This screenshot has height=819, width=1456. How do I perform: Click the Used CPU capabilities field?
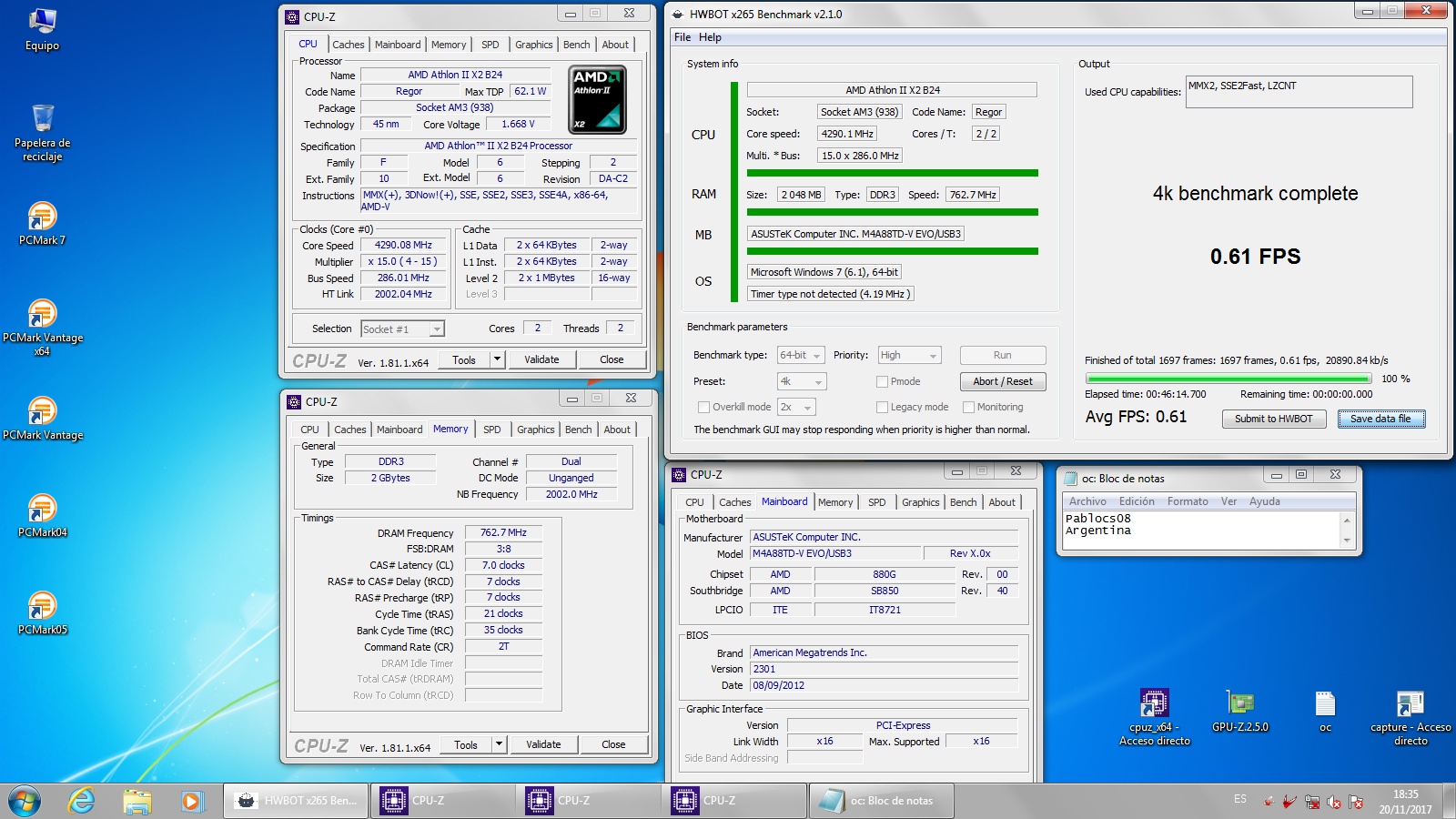pyautogui.click(x=1299, y=92)
